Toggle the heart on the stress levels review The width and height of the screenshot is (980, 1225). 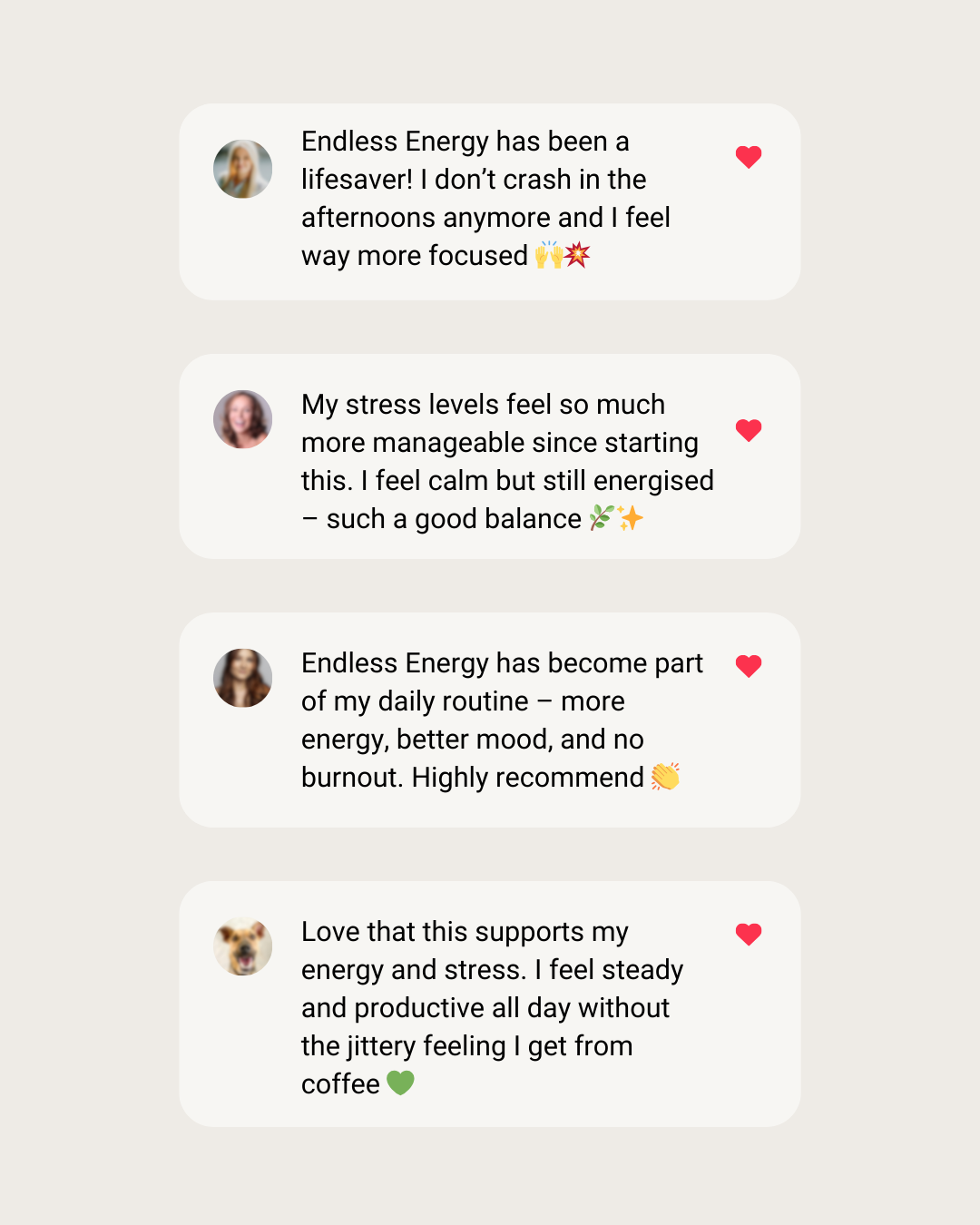749,430
